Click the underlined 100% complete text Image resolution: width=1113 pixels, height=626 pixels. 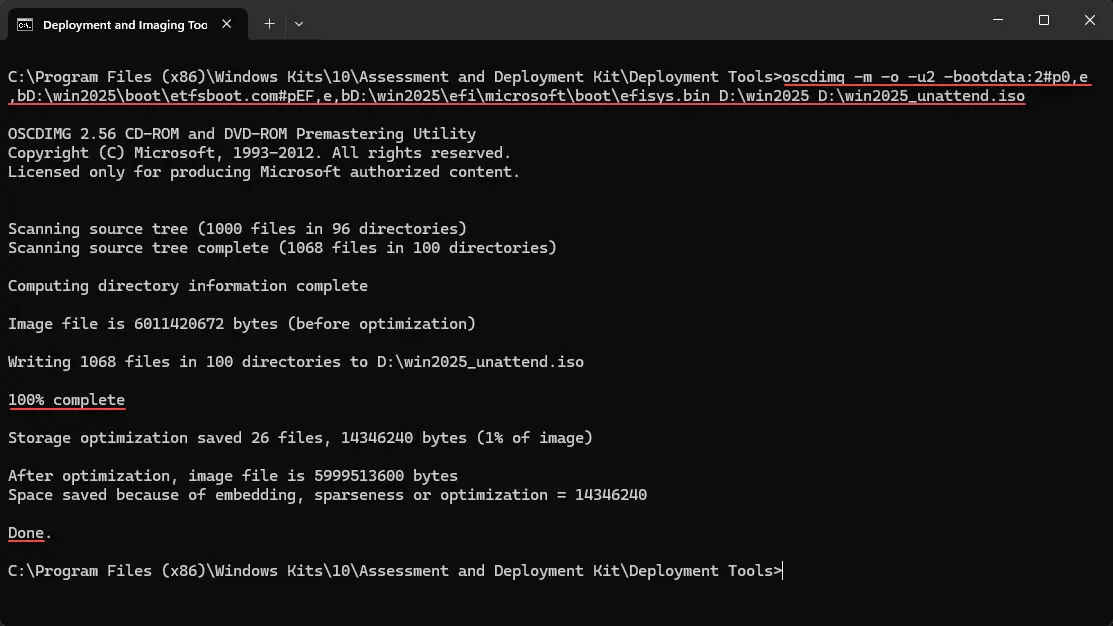[67, 400]
